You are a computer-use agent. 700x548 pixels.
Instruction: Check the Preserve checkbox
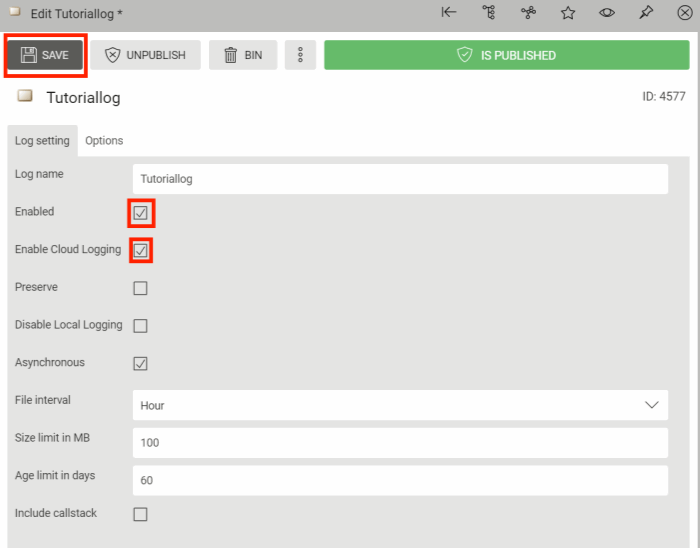tap(141, 288)
